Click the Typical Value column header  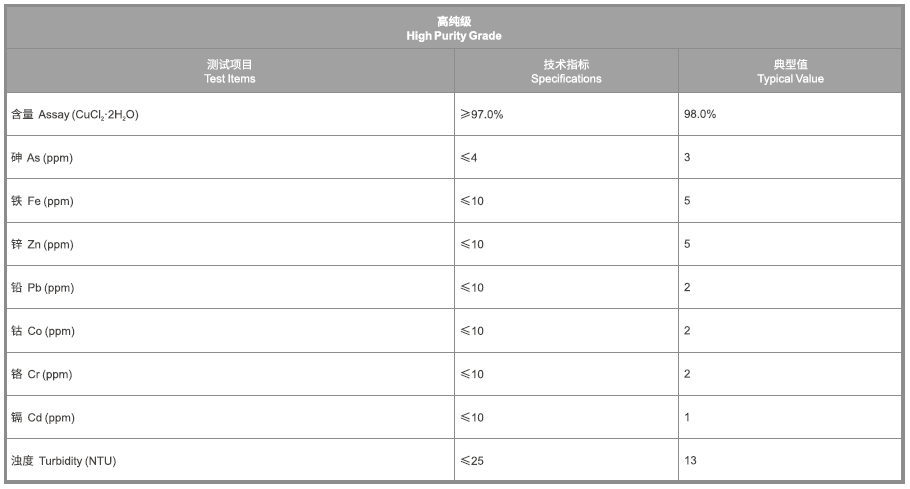(790, 71)
